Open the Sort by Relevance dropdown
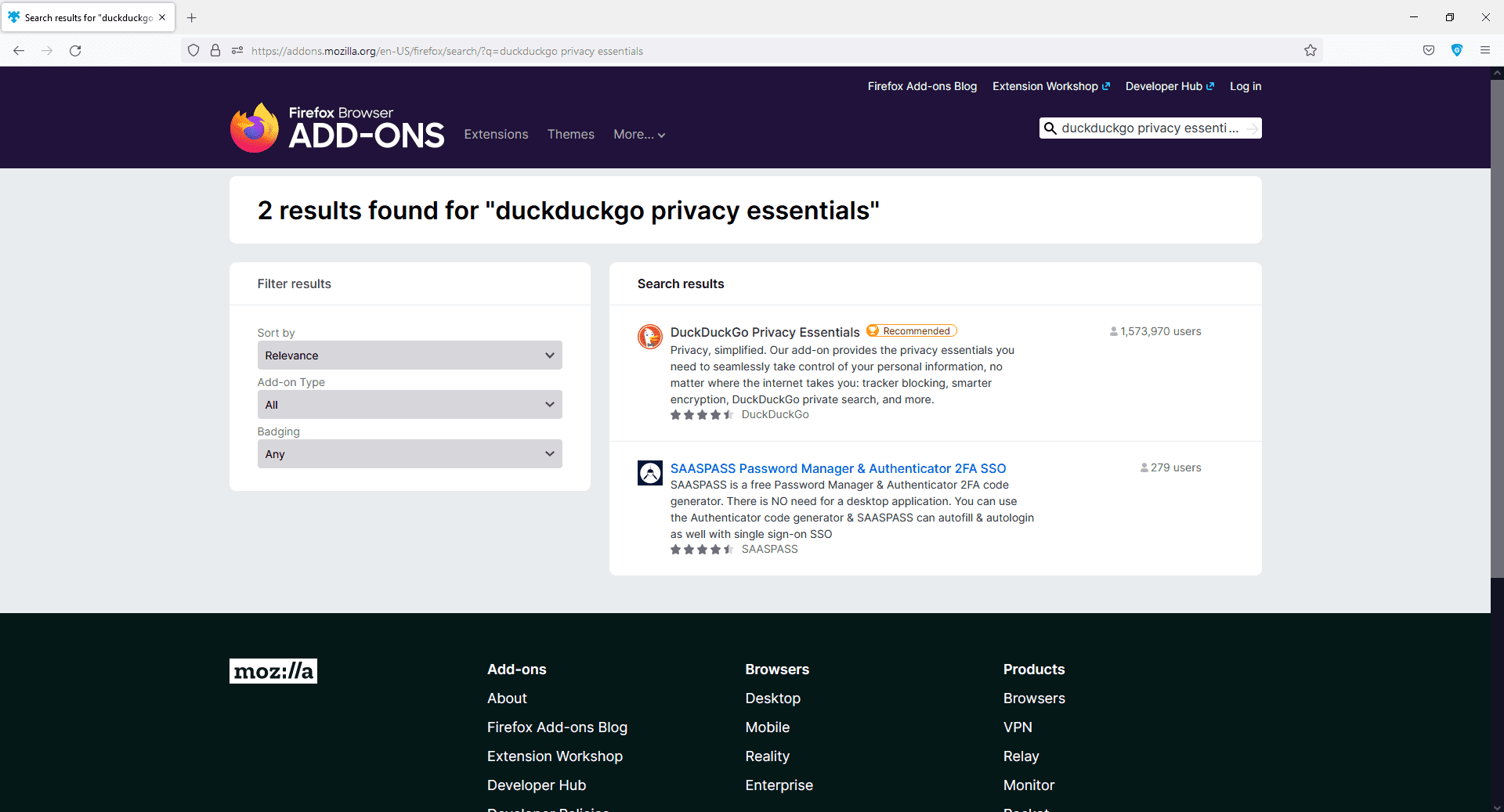Viewport: 1504px width, 812px height. 410,355
